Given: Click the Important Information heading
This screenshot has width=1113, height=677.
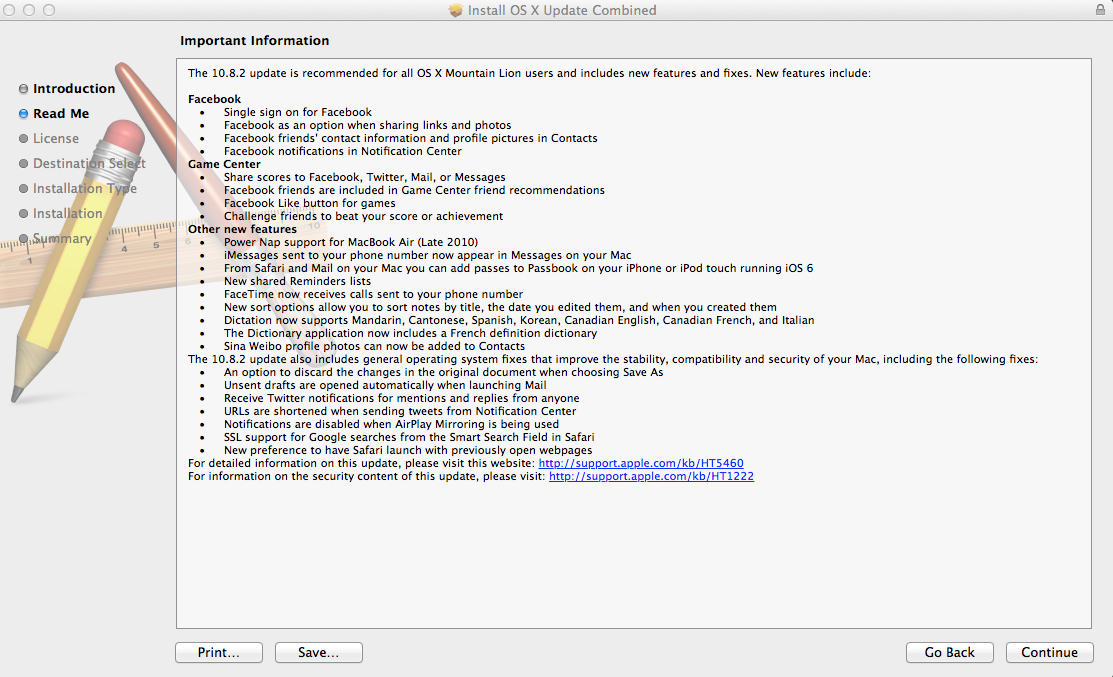Looking at the screenshot, I should click(254, 40).
